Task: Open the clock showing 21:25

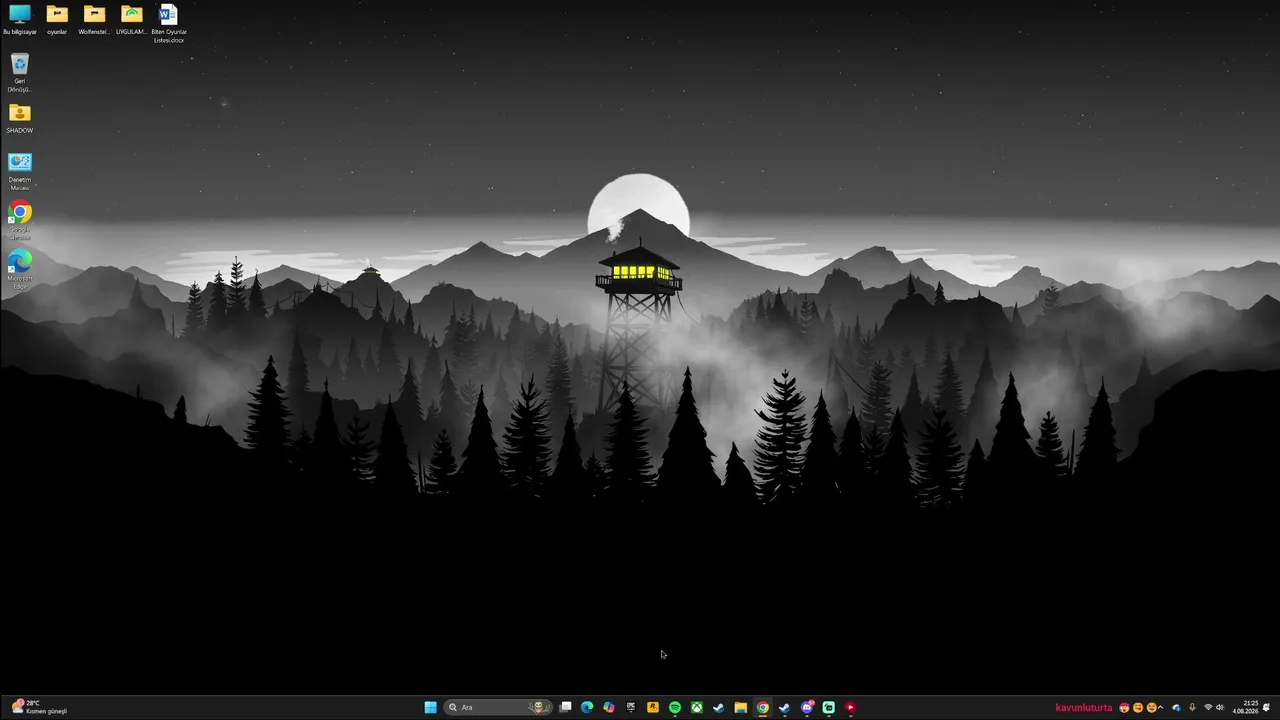Action: coord(1246,707)
